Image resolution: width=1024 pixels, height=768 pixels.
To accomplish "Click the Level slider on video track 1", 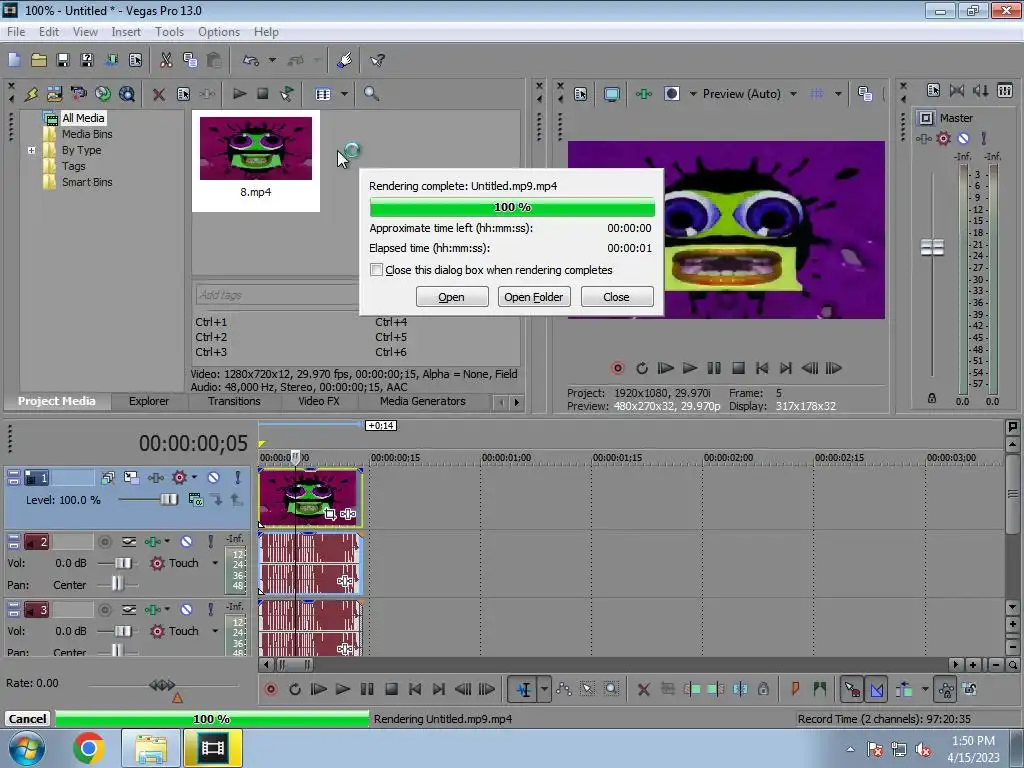I will click(x=168, y=500).
